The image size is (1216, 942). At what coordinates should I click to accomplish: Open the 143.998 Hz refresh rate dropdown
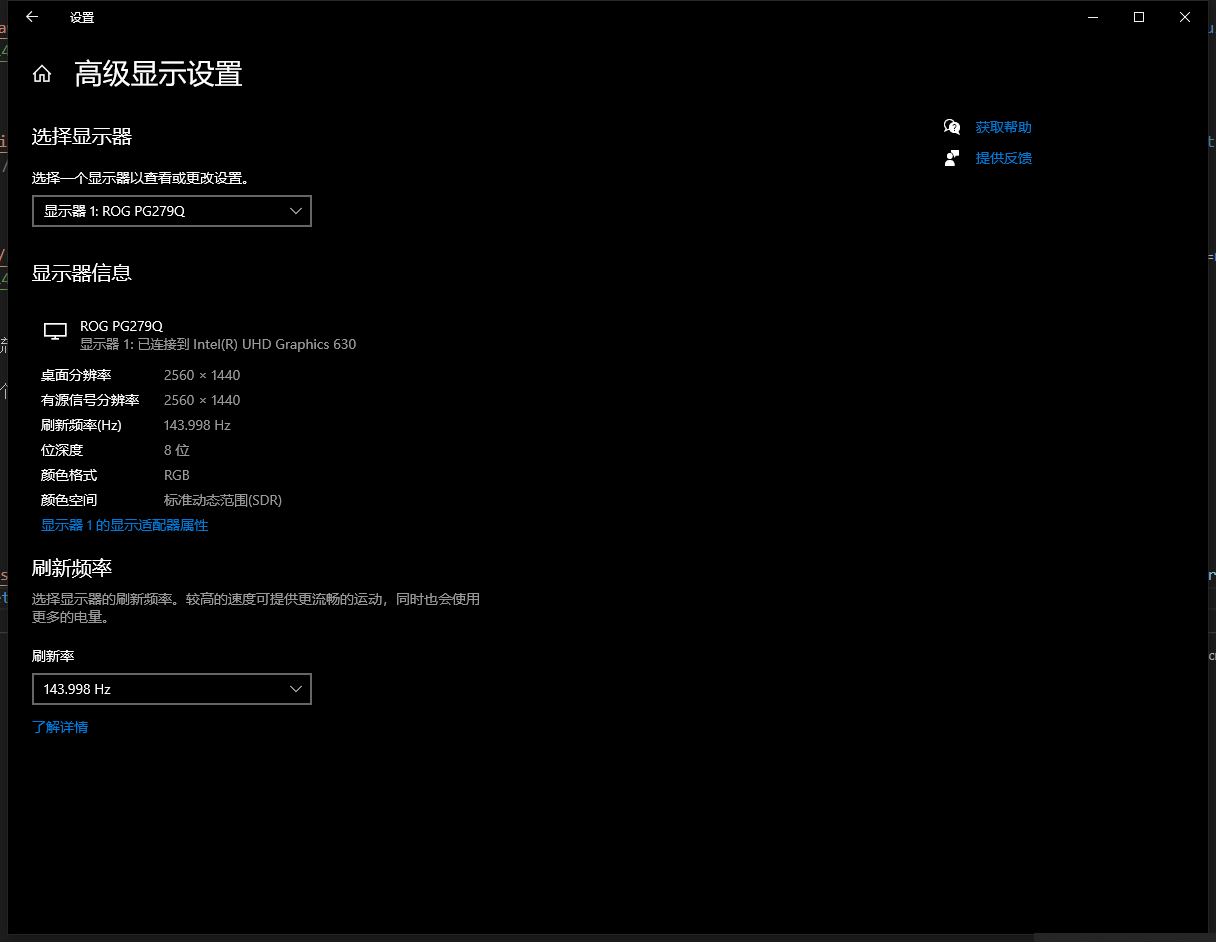172,689
